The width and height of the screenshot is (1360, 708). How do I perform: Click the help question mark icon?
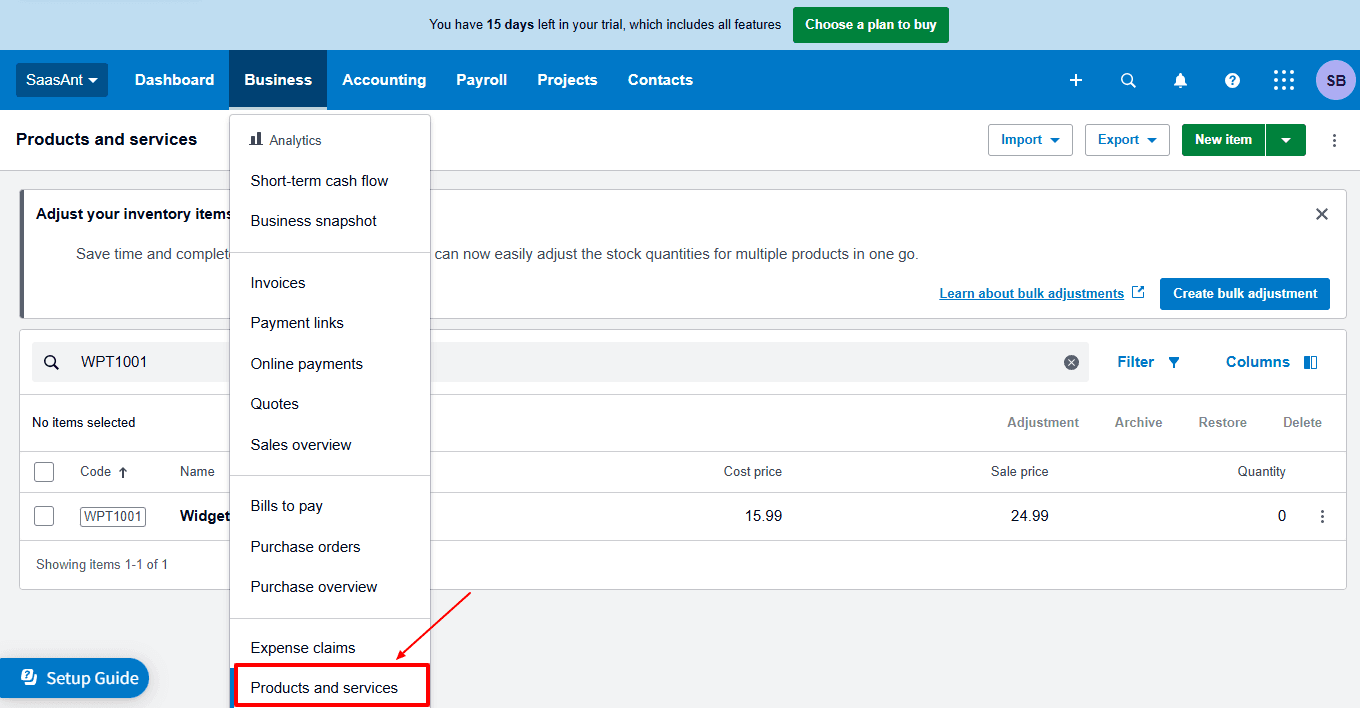[x=1232, y=80]
